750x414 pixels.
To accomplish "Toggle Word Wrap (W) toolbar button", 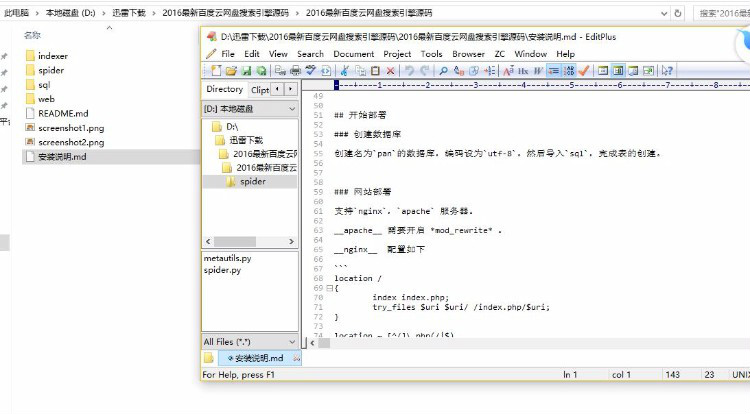I will 538,71.
